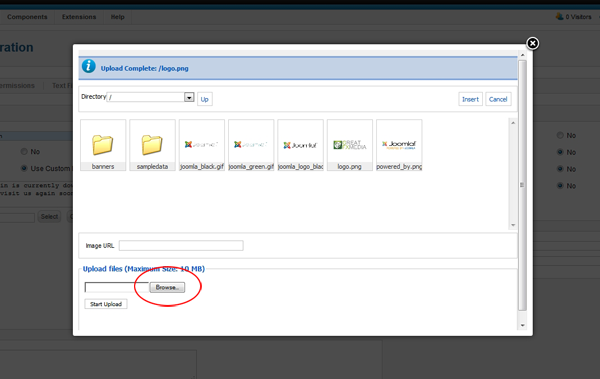Viewport: 600px width, 379px height.
Task: Click the Cancel button
Action: (x=498, y=99)
